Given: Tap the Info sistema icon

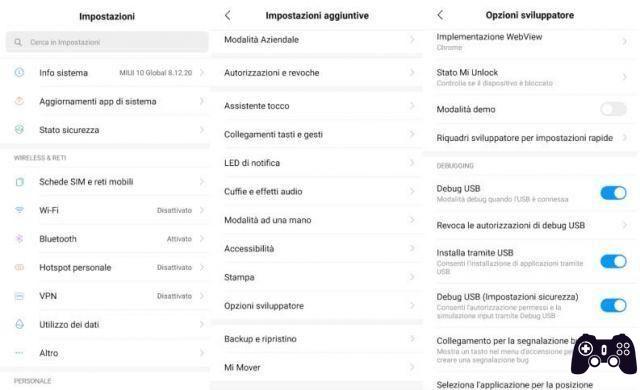Looking at the screenshot, I should click(x=19, y=73).
